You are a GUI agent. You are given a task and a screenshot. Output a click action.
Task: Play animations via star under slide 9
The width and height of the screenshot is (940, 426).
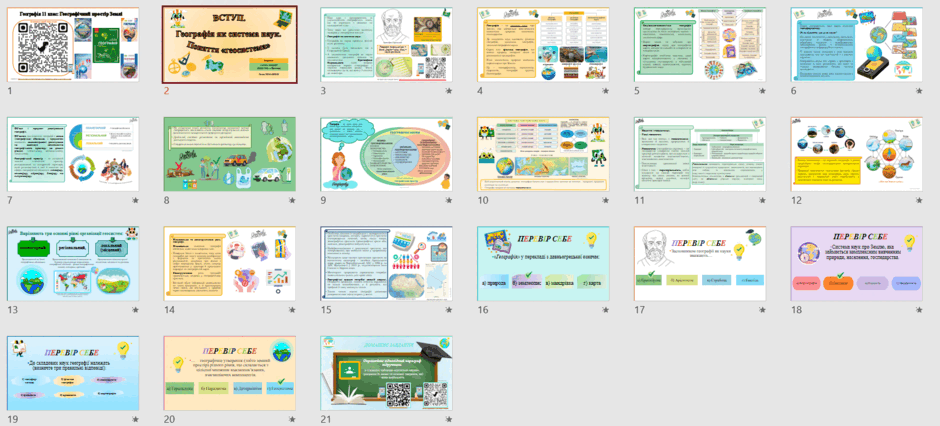(x=448, y=201)
